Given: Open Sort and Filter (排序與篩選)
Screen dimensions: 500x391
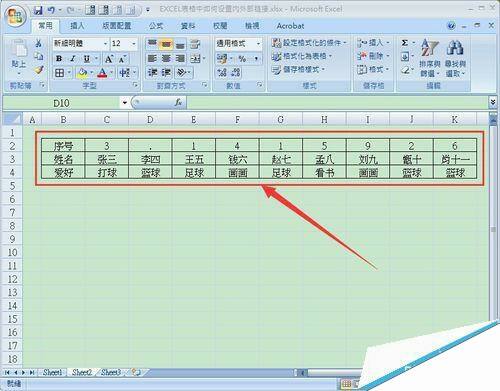Looking at the screenshot, I should [430, 57].
